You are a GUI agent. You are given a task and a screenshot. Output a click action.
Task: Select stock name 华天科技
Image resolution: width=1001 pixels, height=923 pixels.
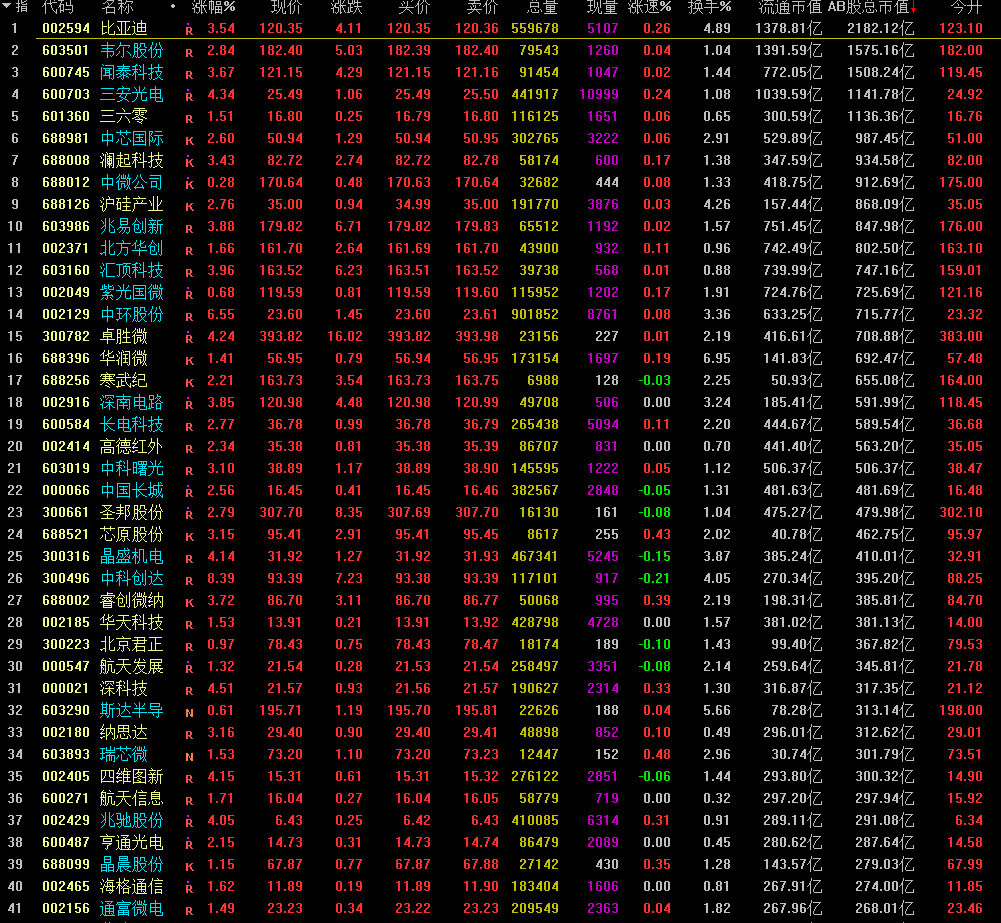(x=132, y=622)
